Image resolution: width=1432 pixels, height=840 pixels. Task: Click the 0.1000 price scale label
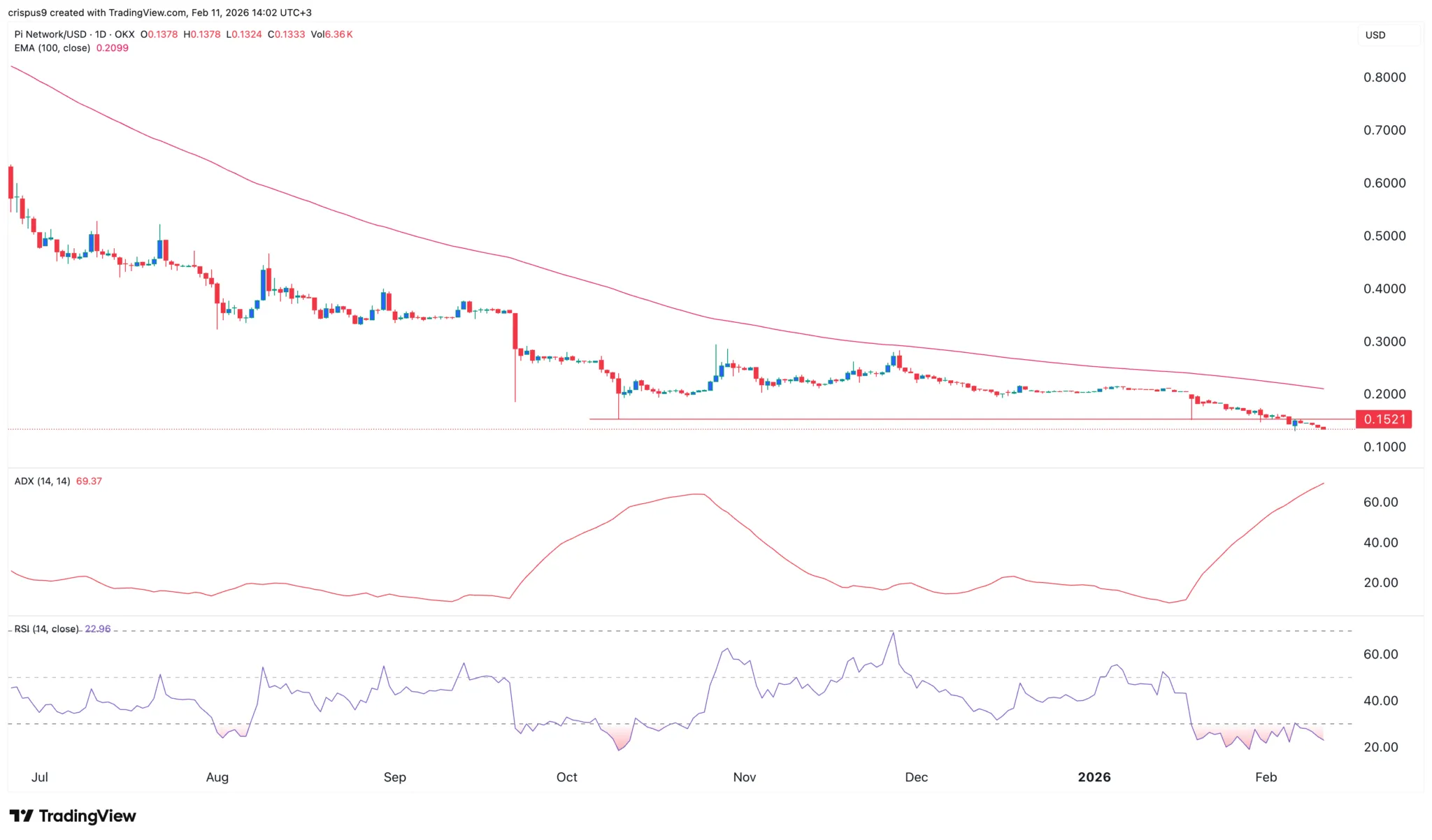(1384, 447)
